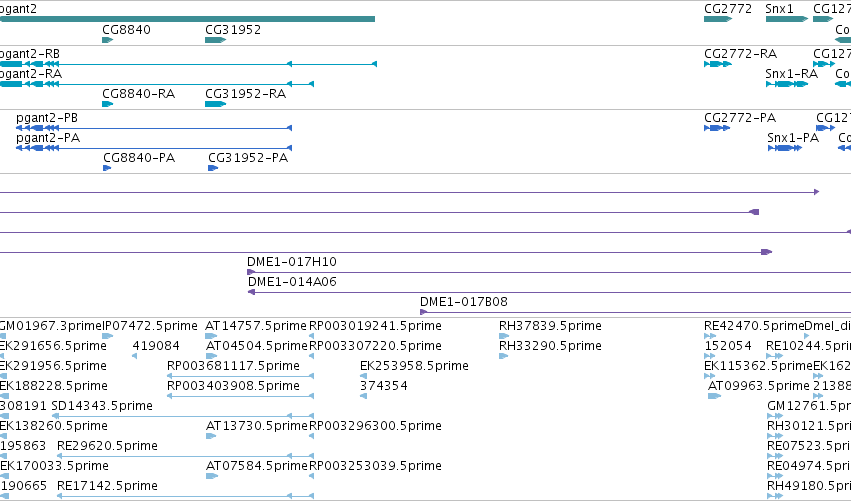The width and height of the screenshot is (851, 501).
Task: Click the CG31952-RA transcript glyph
Action: (x=215, y=104)
